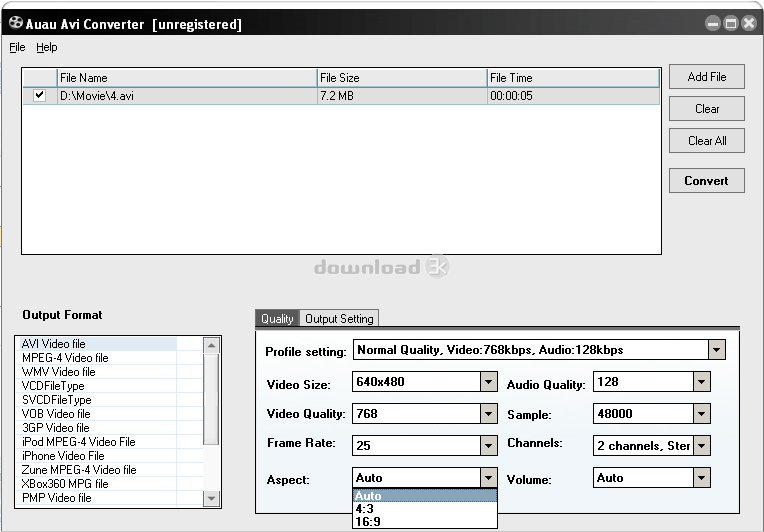Collapse the Aspect dropdown arrow
The width and height of the screenshot is (764, 532).
(488, 478)
